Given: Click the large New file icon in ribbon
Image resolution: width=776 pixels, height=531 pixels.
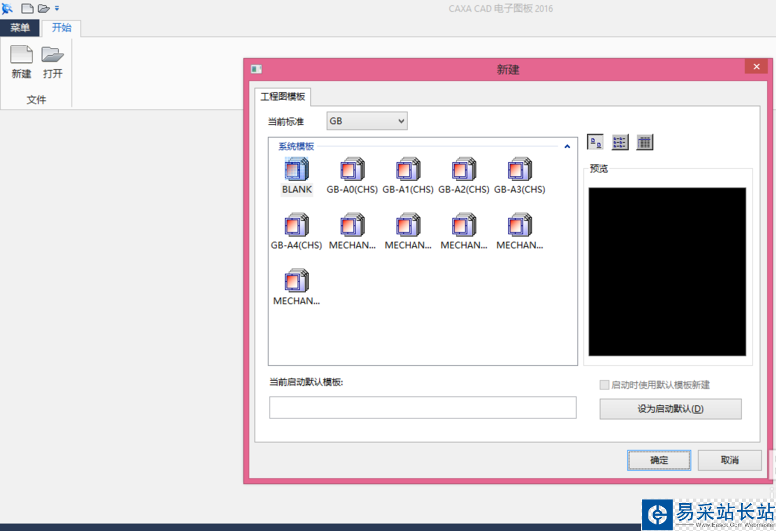Looking at the screenshot, I should coord(21,54).
